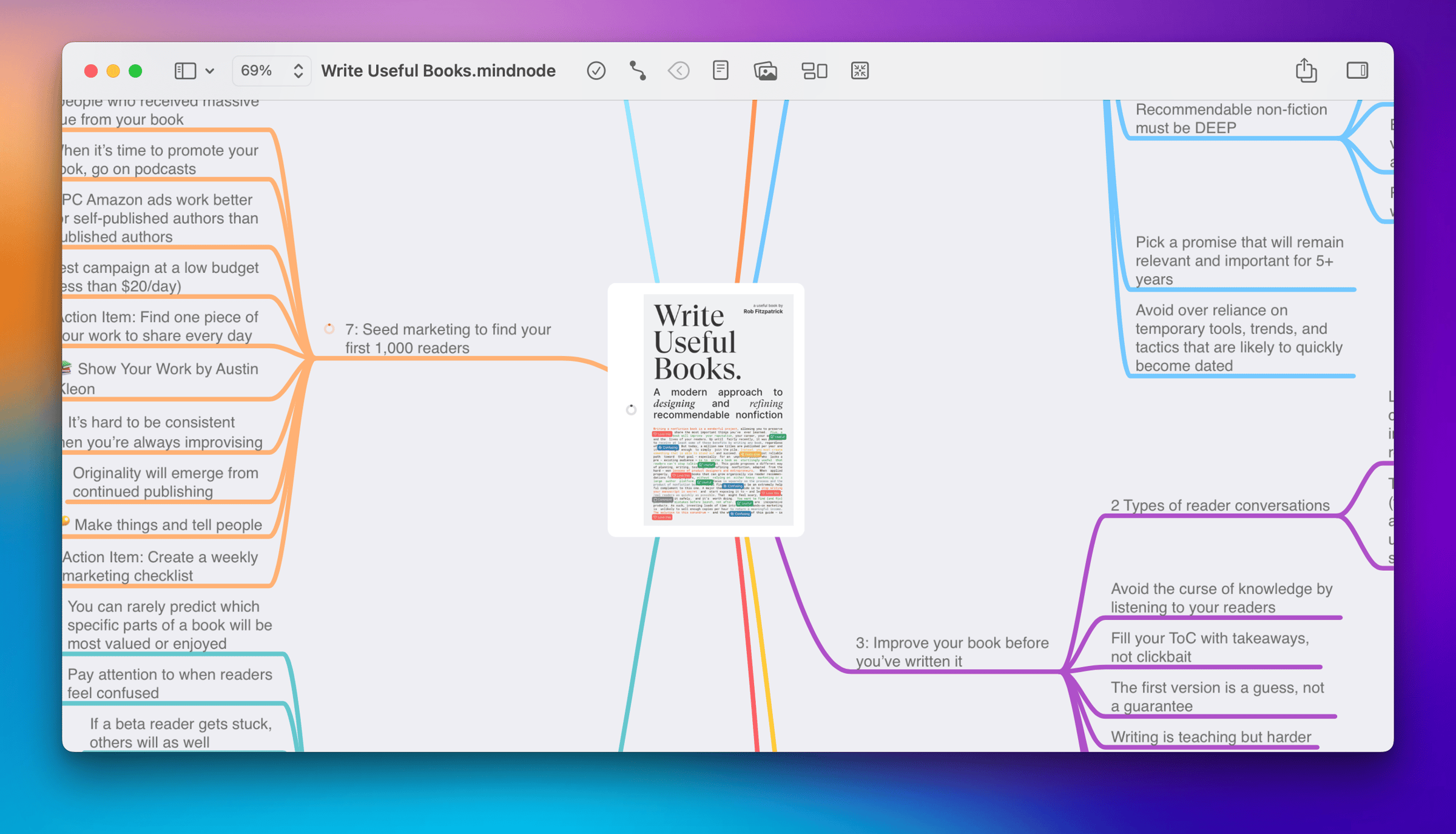Open the sidebar view options chevron
Viewport: 1456px width, 834px height.
click(210, 71)
